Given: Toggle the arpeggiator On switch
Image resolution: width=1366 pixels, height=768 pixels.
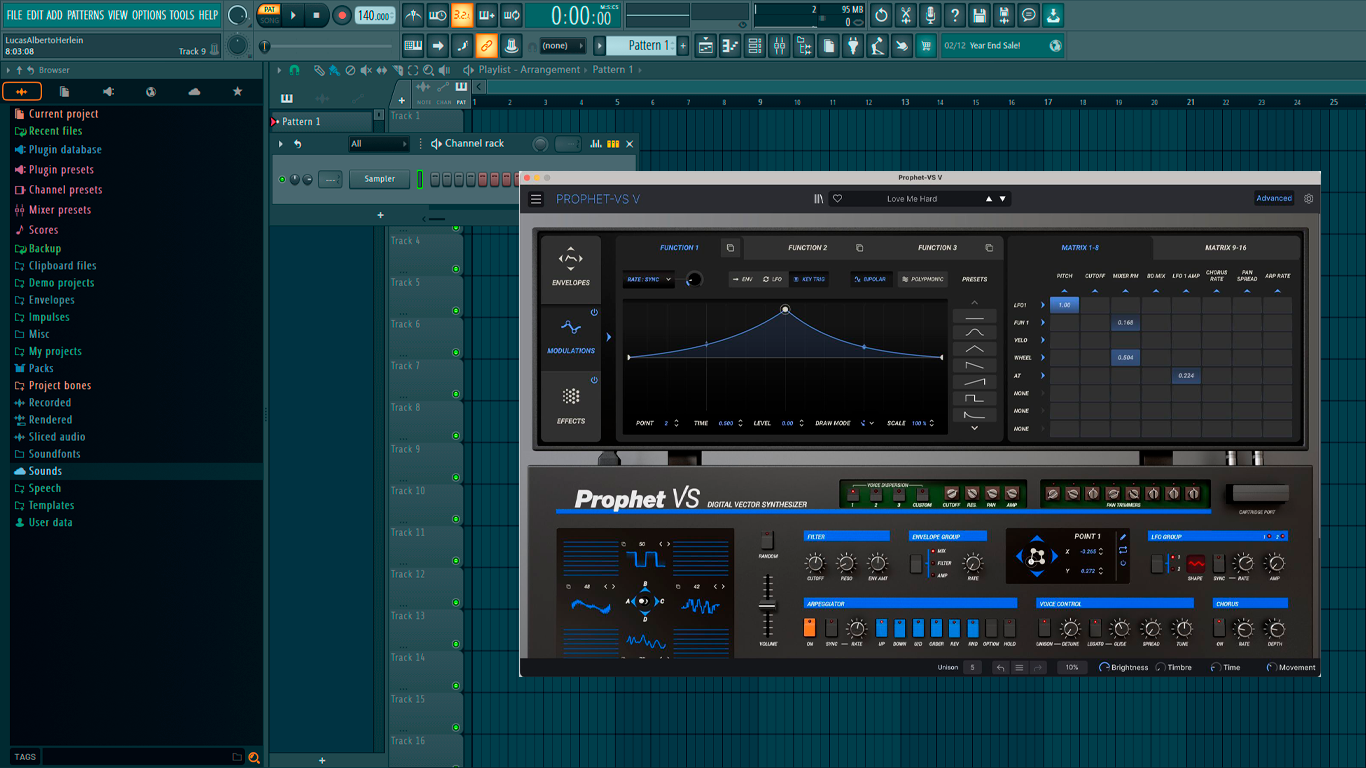Looking at the screenshot, I should pyautogui.click(x=810, y=628).
